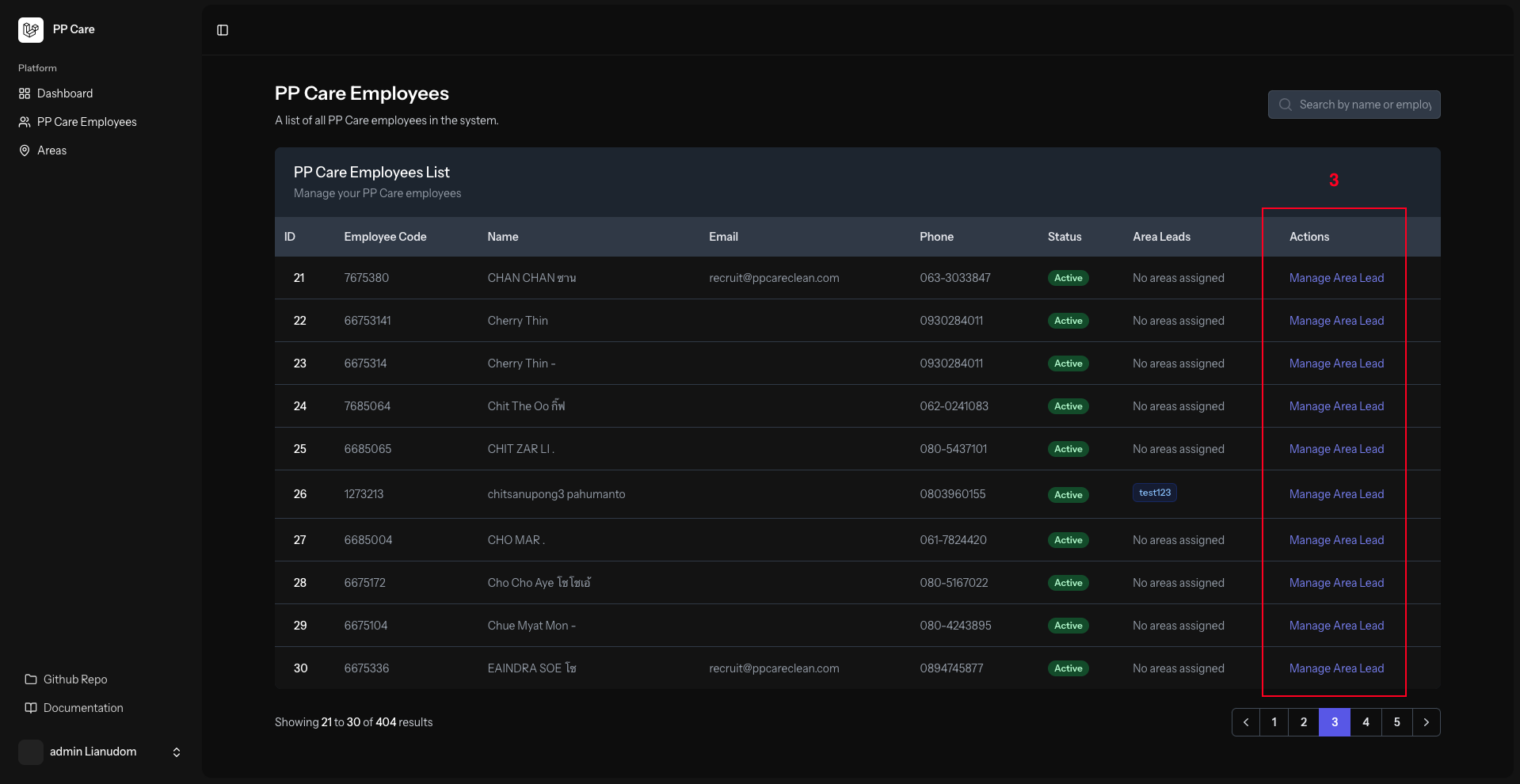Click the ID column header
The image size is (1520, 784).
290,237
